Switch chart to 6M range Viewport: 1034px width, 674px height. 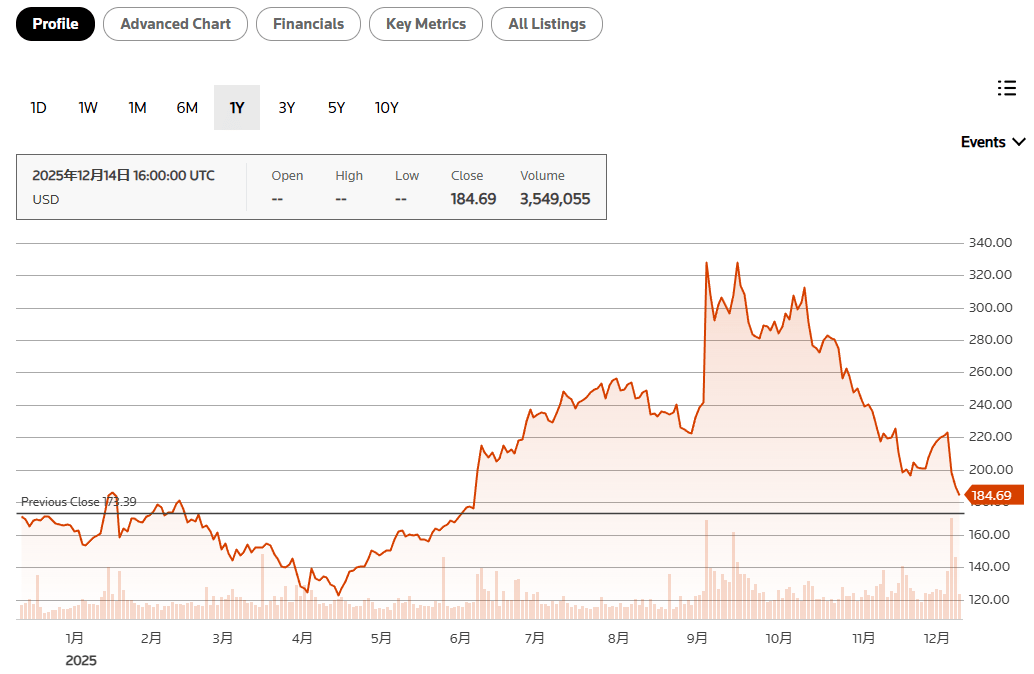187,108
